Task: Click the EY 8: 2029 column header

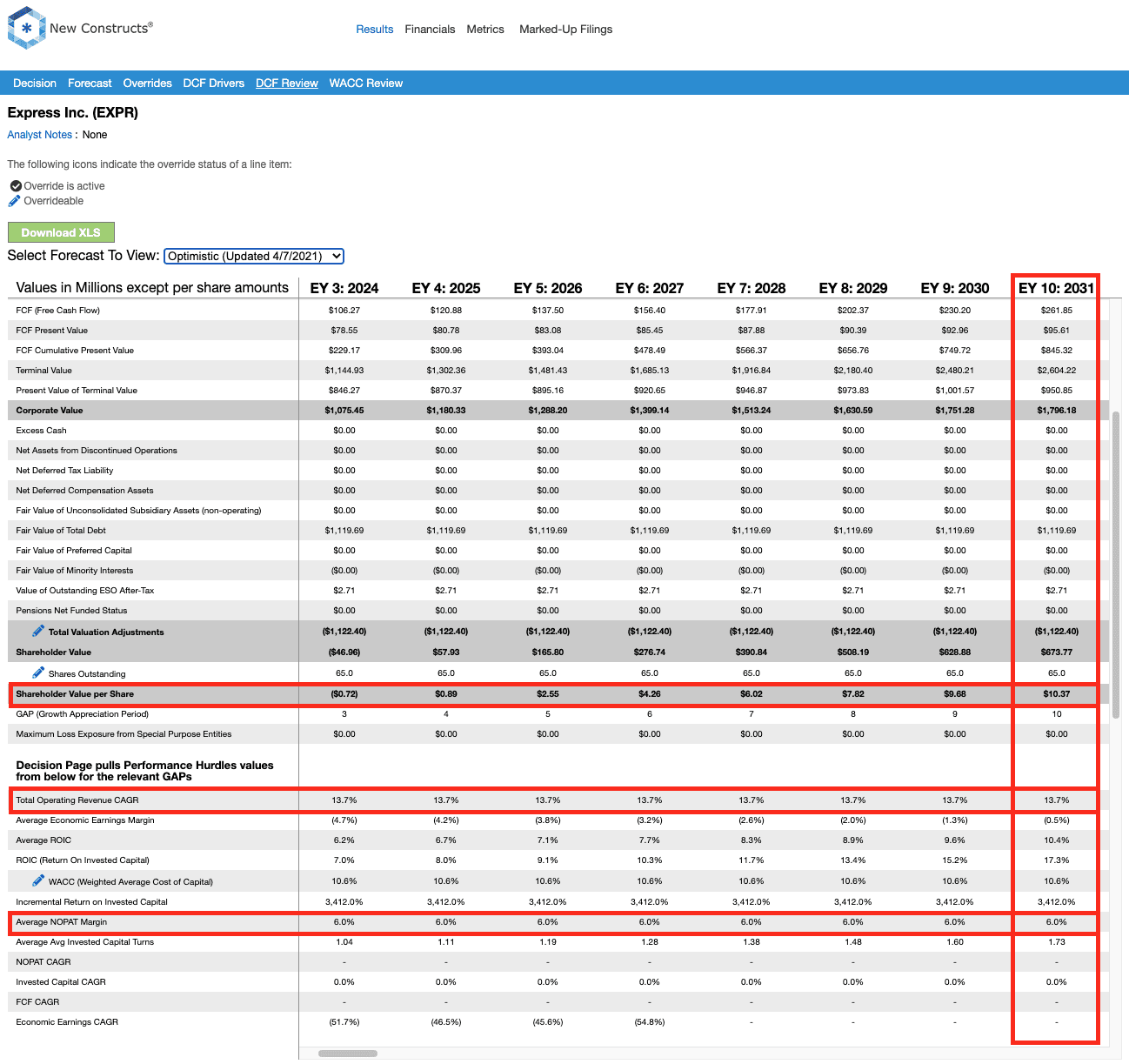Action: (x=853, y=288)
